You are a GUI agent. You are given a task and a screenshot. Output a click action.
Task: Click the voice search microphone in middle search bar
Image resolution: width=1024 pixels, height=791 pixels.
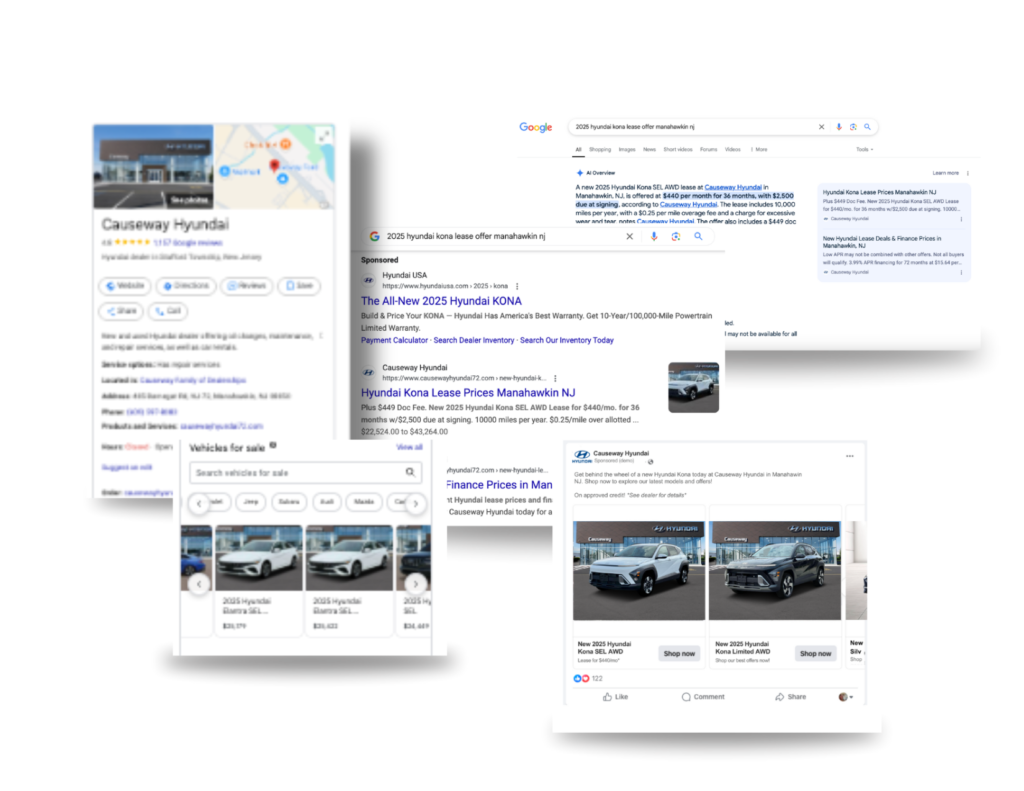[x=653, y=237]
